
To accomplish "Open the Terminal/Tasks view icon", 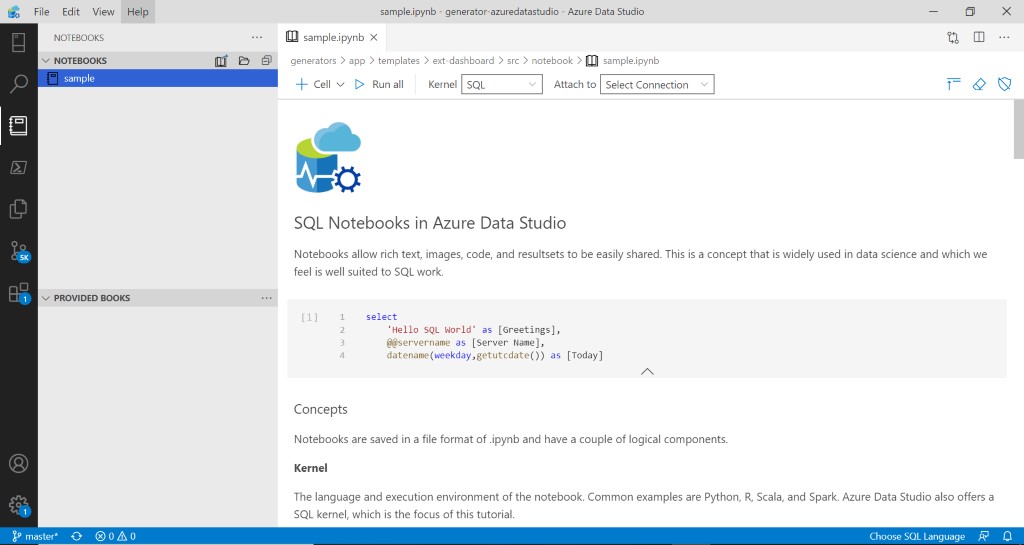I will pos(18,167).
